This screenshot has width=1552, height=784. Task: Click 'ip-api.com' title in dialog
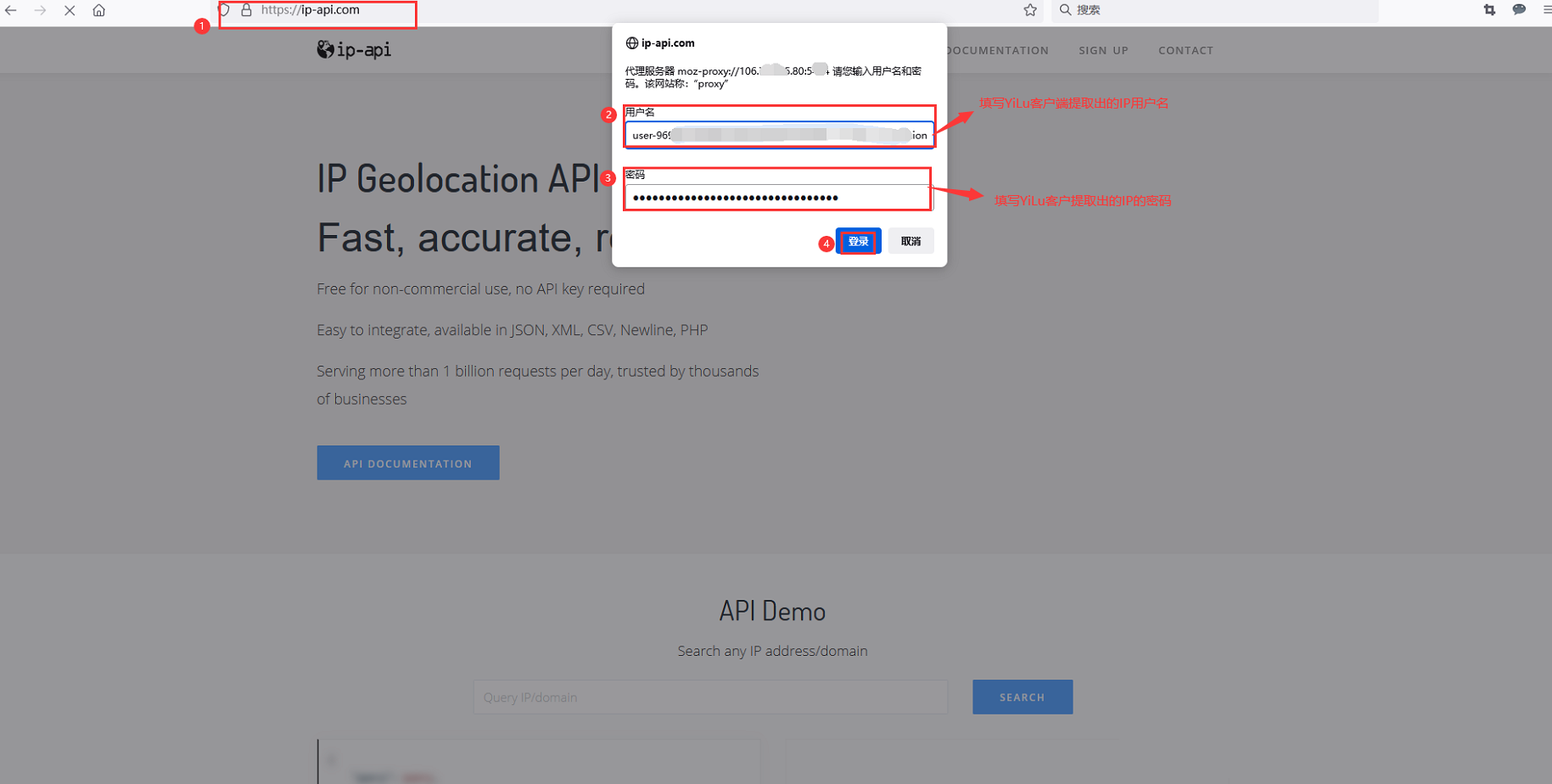click(x=668, y=43)
